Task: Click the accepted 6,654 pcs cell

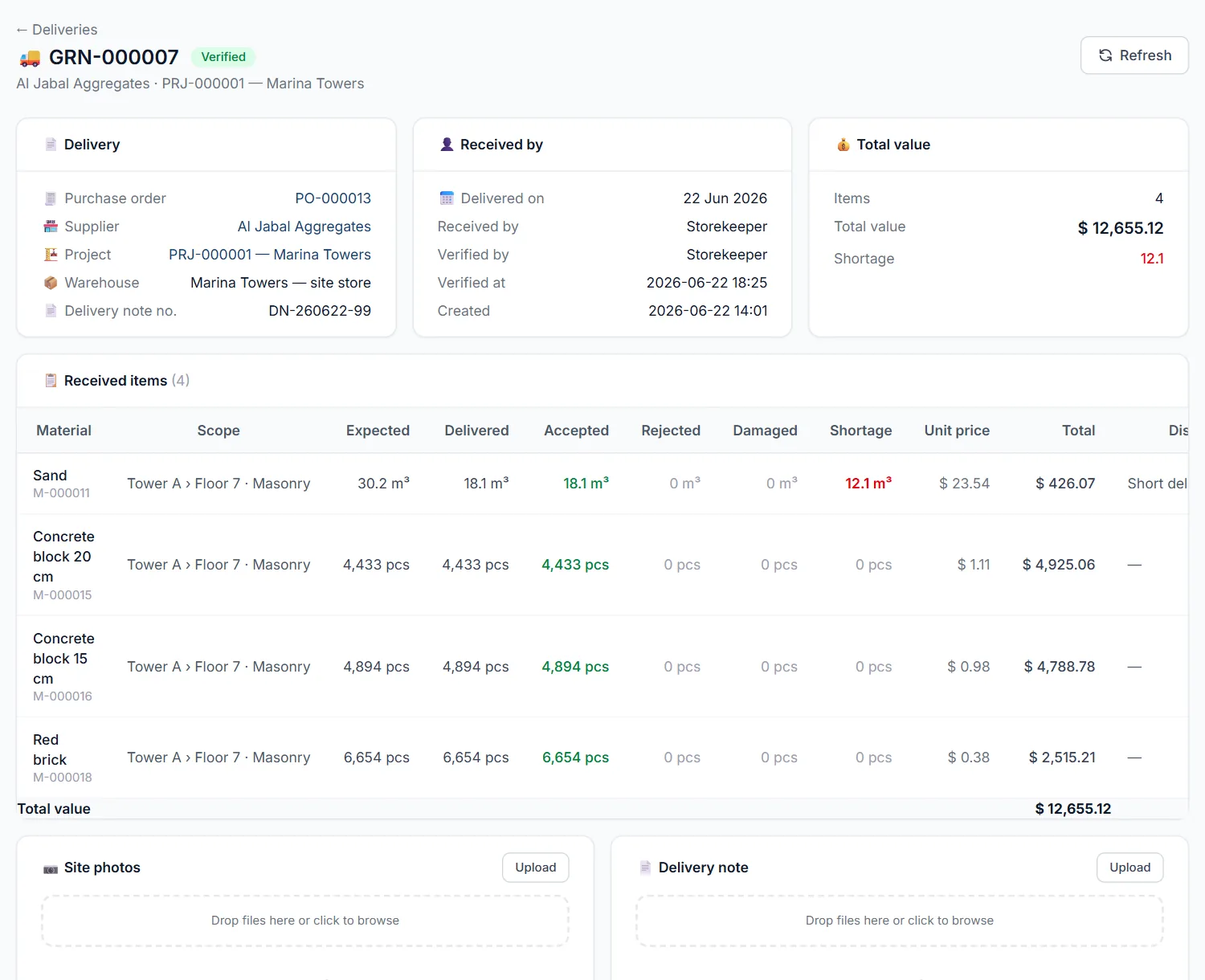Action: [x=575, y=757]
